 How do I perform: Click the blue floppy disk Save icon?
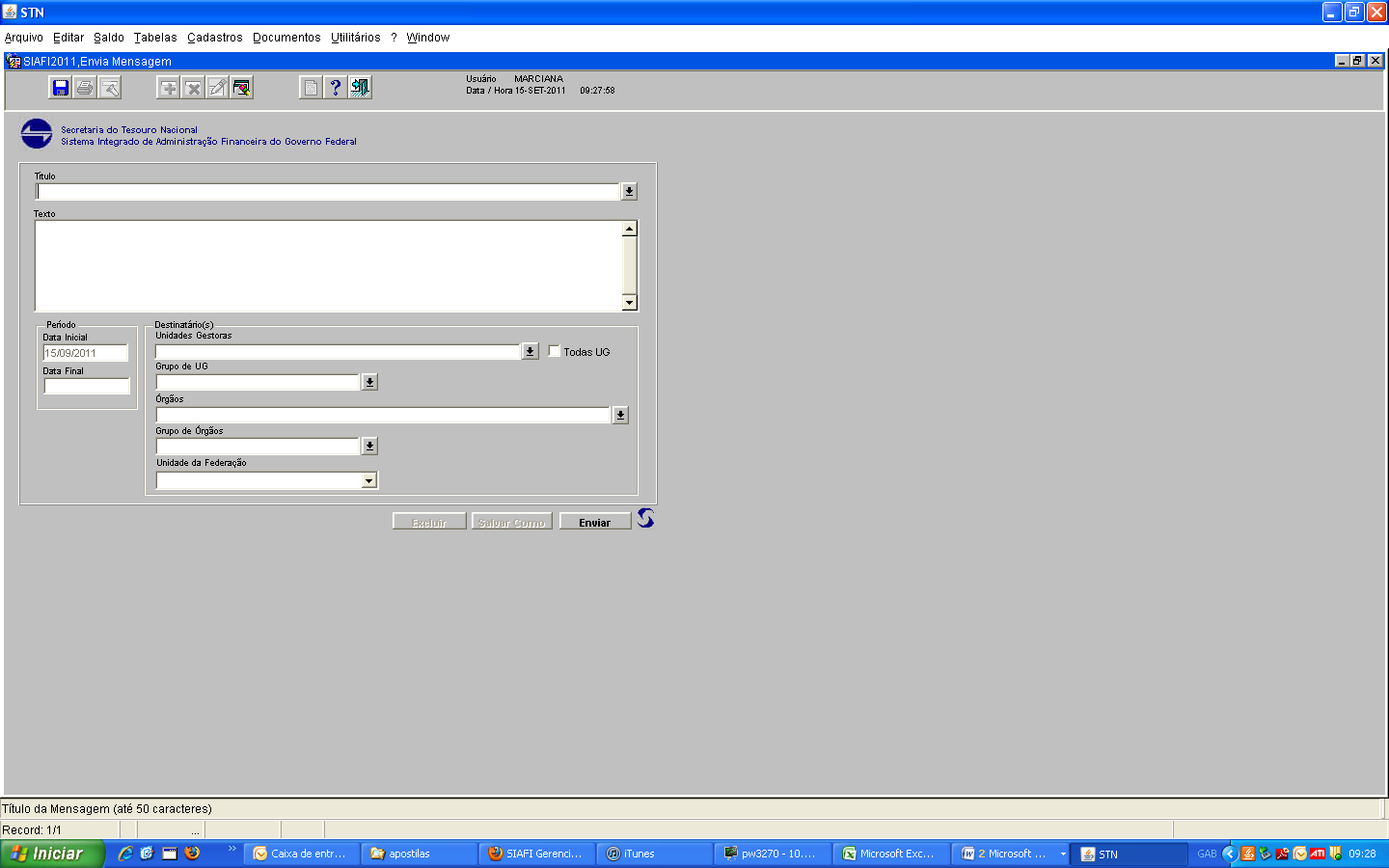pyautogui.click(x=60, y=88)
